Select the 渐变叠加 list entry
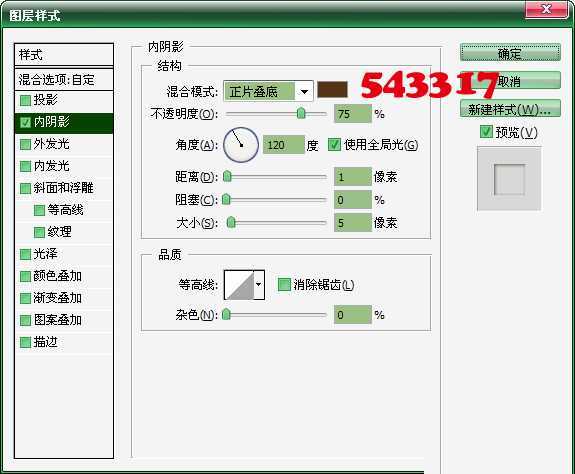The width and height of the screenshot is (575, 474). pyautogui.click(x=64, y=298)
